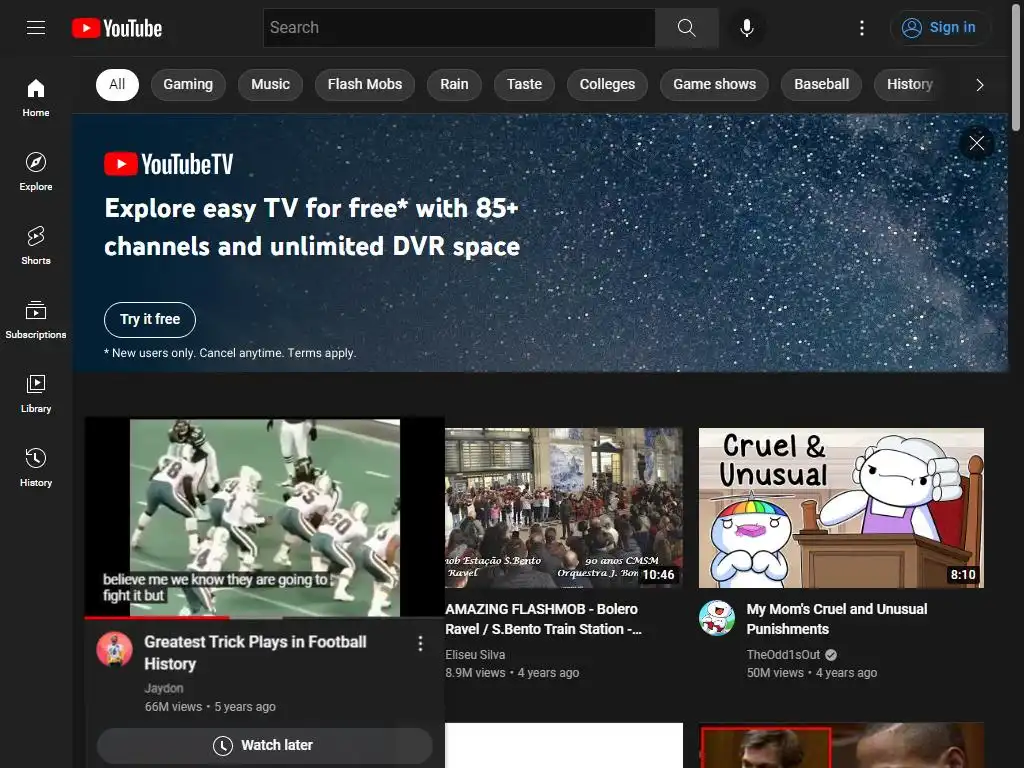Open TheOdd1sOut channel avatar
This screenshot has width=1024, height=768.
[717, 618]
